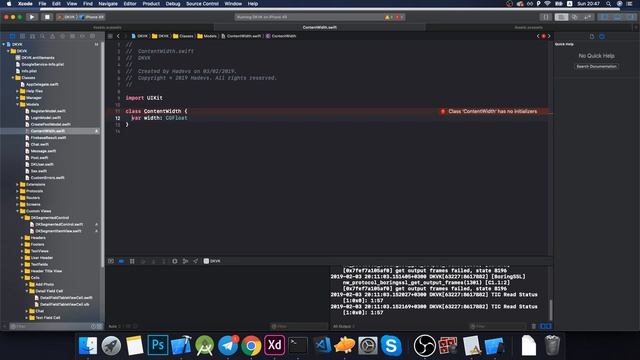Expand the Manager folder
The width and height of the screenshot is (640, 360).
(x=18, y=98)
